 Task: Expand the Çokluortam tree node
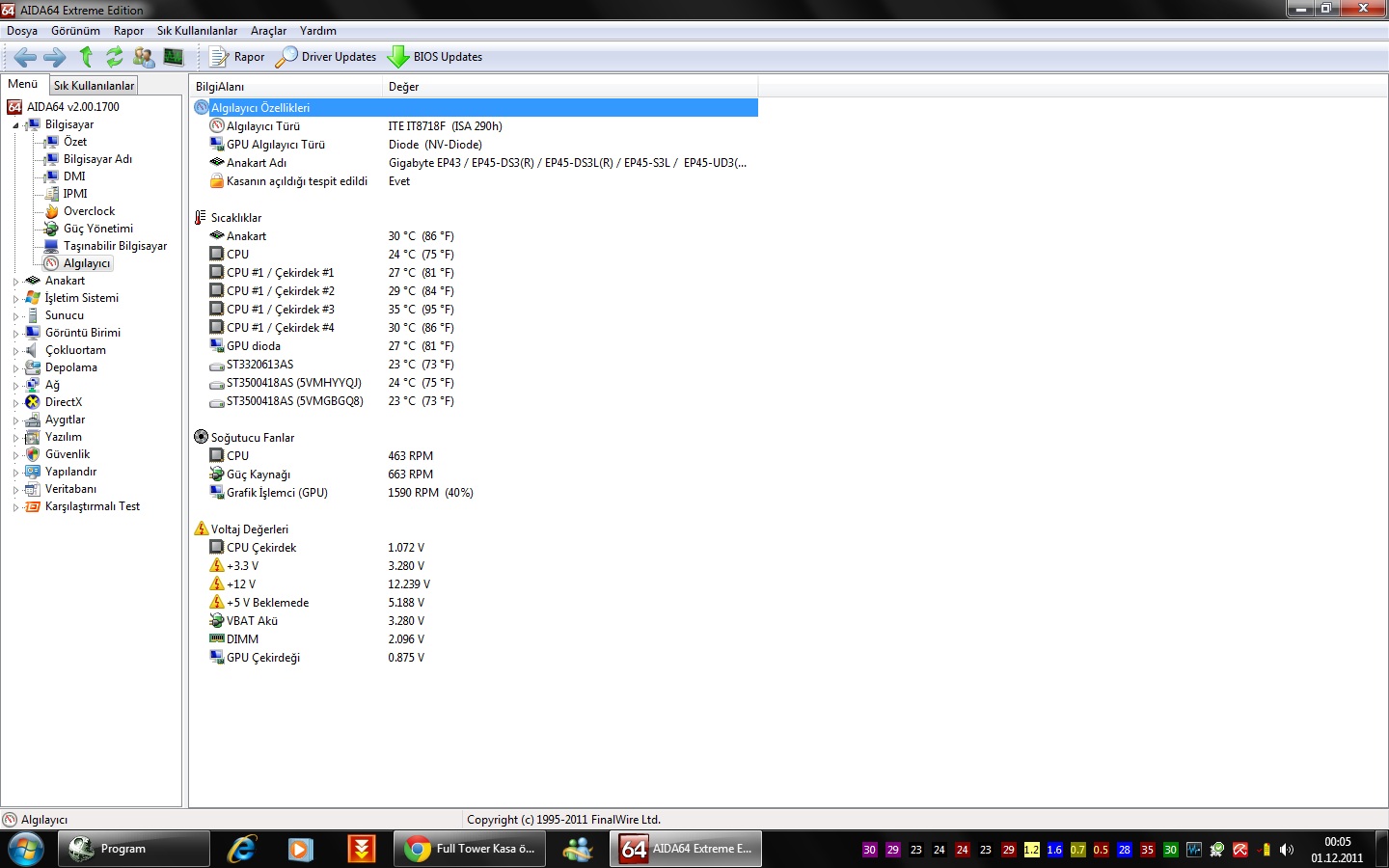(15, 351)
